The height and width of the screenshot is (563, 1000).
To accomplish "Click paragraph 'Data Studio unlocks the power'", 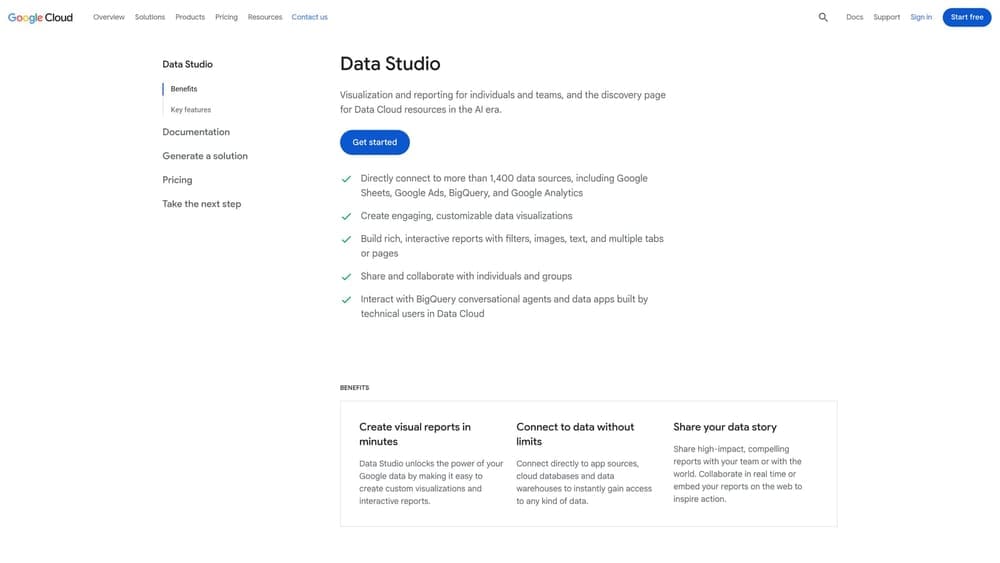I will (x=431, y=482).
